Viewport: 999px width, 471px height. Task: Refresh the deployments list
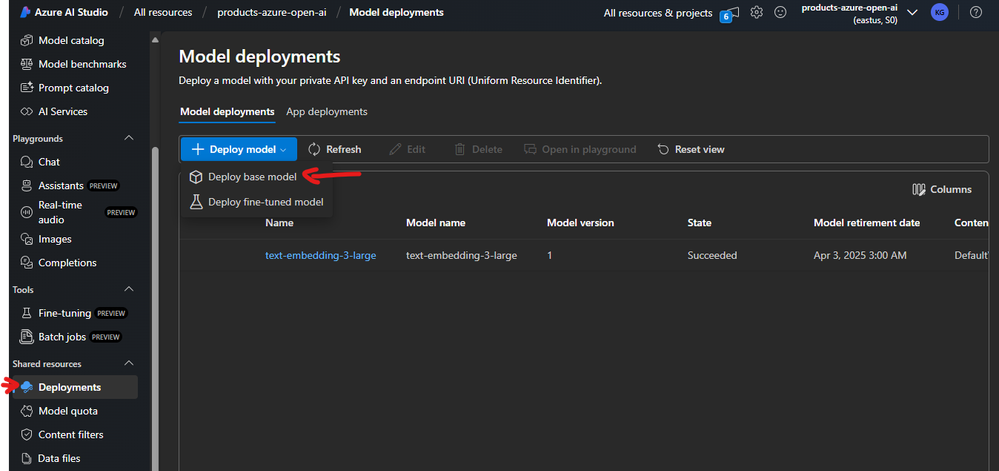point(334,149)
